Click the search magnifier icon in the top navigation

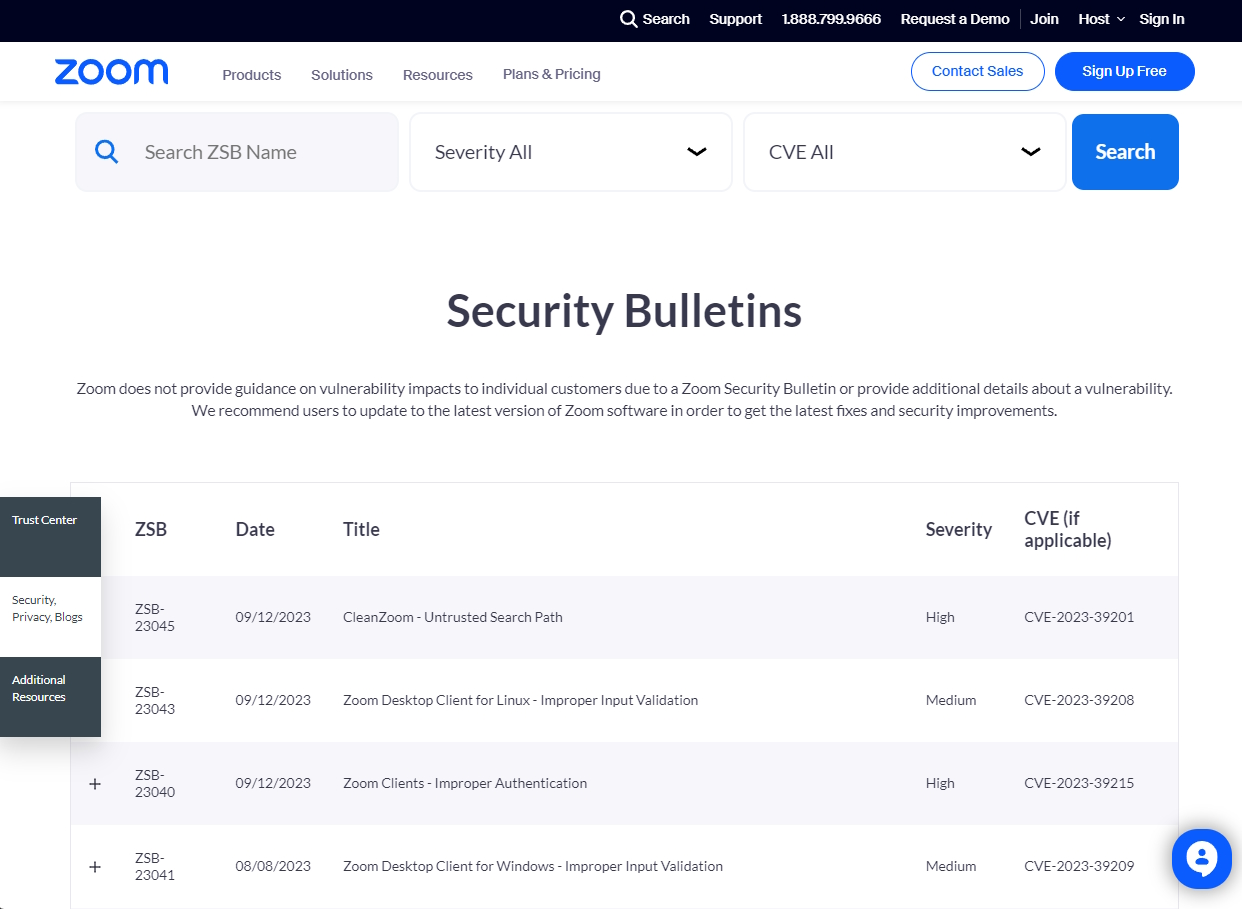tap(628, 19)
